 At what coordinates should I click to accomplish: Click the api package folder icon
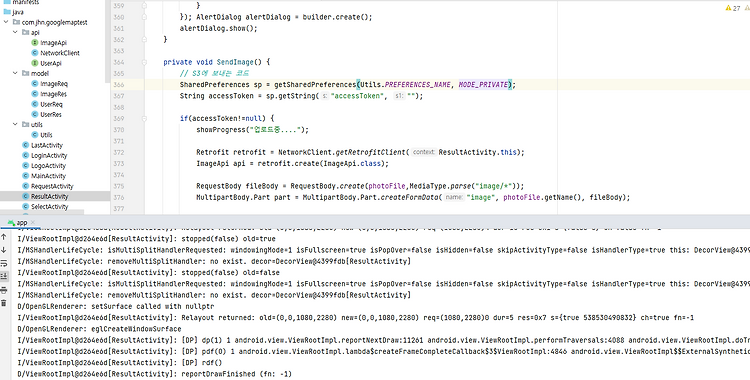click(26, 33)
